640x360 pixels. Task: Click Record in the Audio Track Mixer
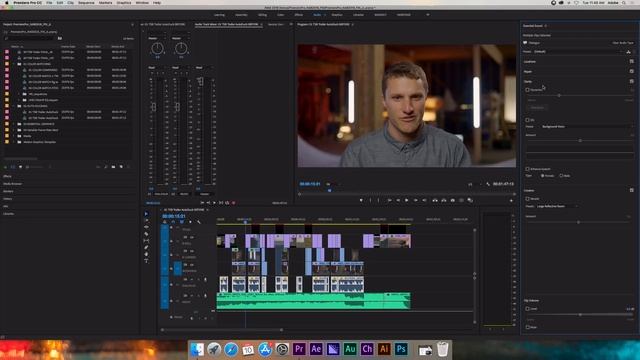tap(233, 203)
